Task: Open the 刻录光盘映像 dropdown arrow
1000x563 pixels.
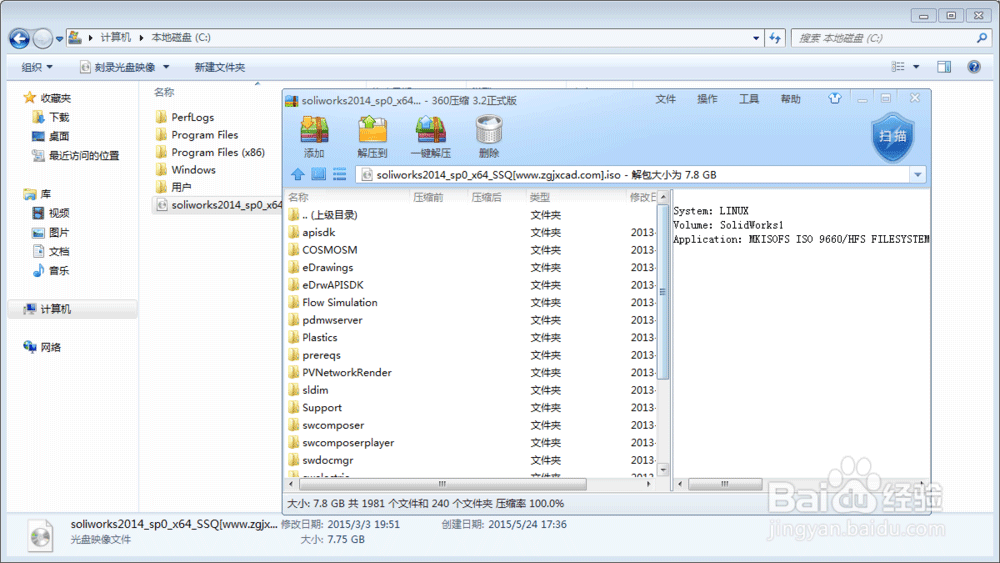Action: click(x=166, y=67)
